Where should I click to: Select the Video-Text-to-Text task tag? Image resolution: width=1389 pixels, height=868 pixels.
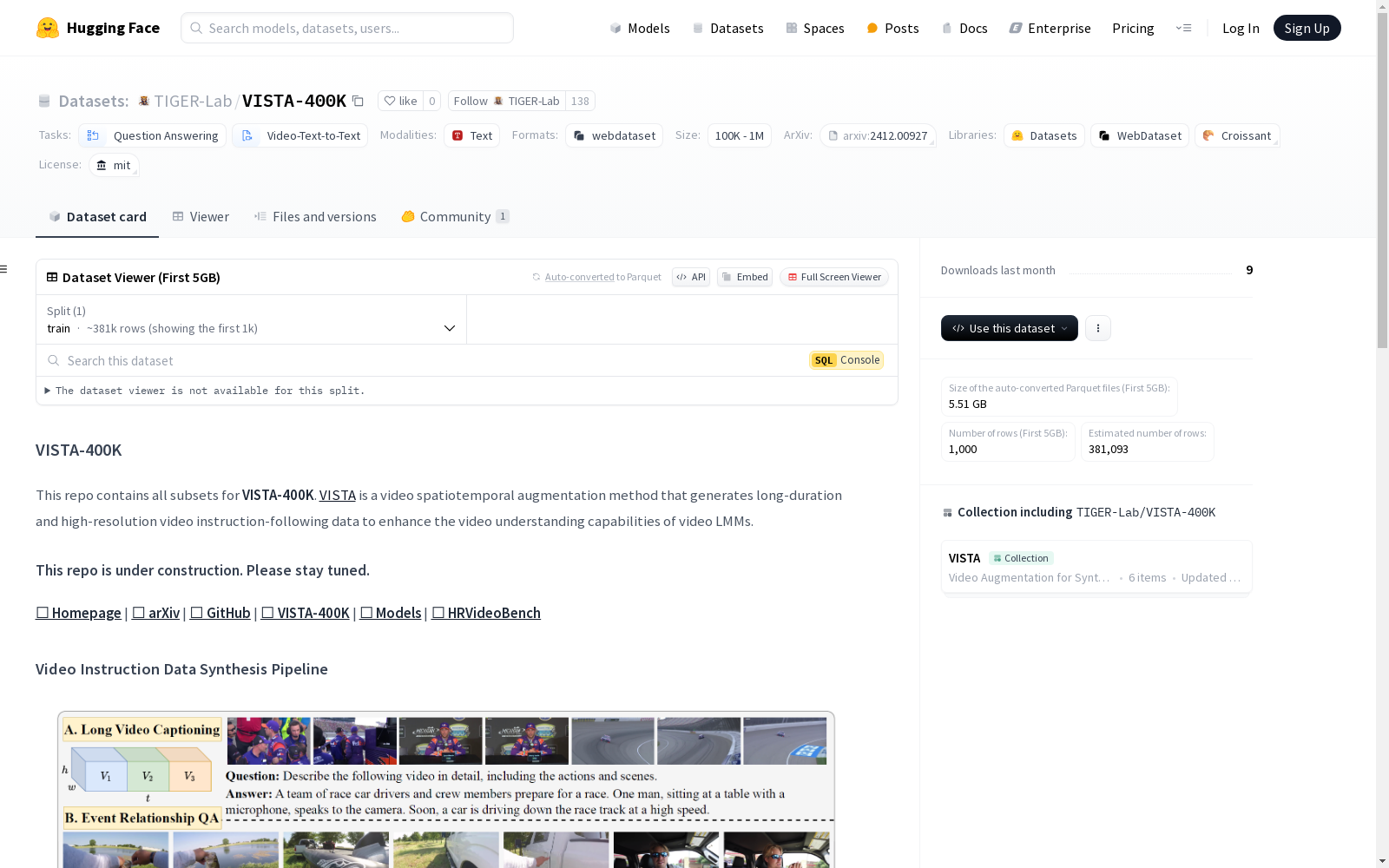point(300,135)
